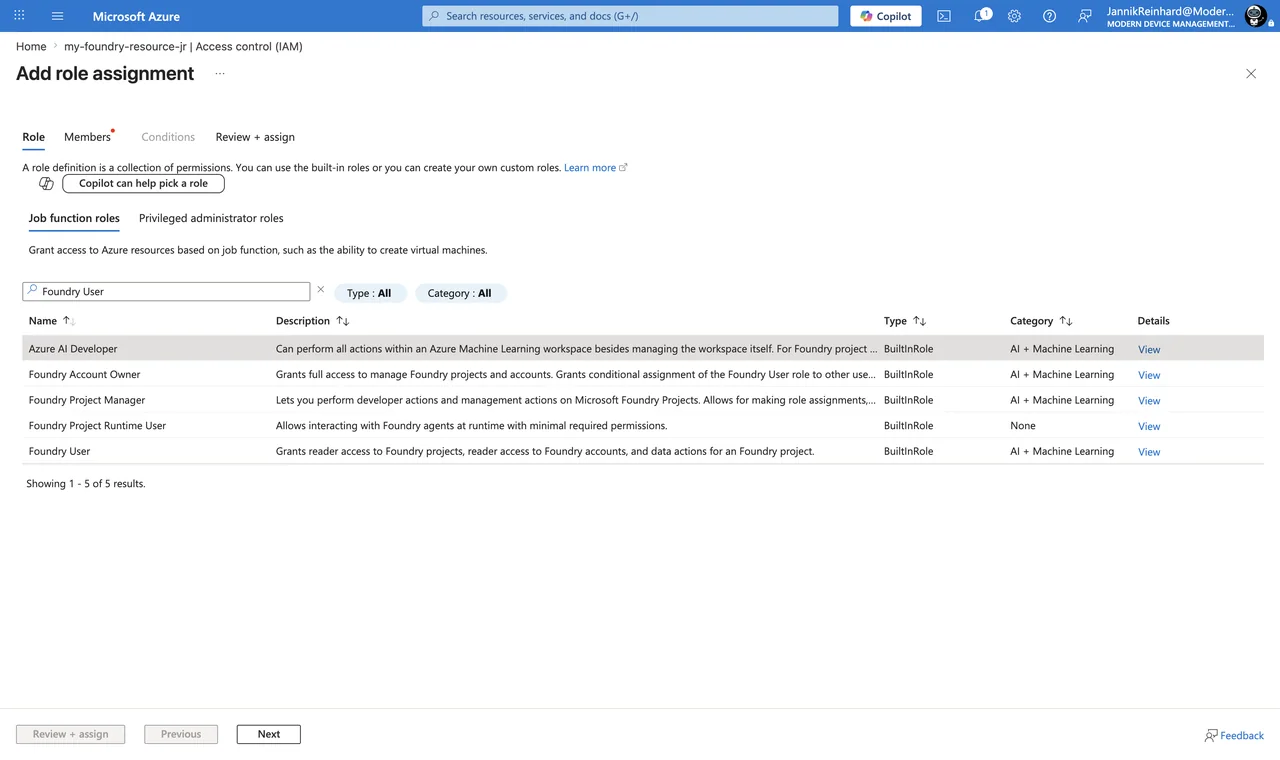Open the account avatar menu
The image size is (1280, 760).
(1255, 16)
